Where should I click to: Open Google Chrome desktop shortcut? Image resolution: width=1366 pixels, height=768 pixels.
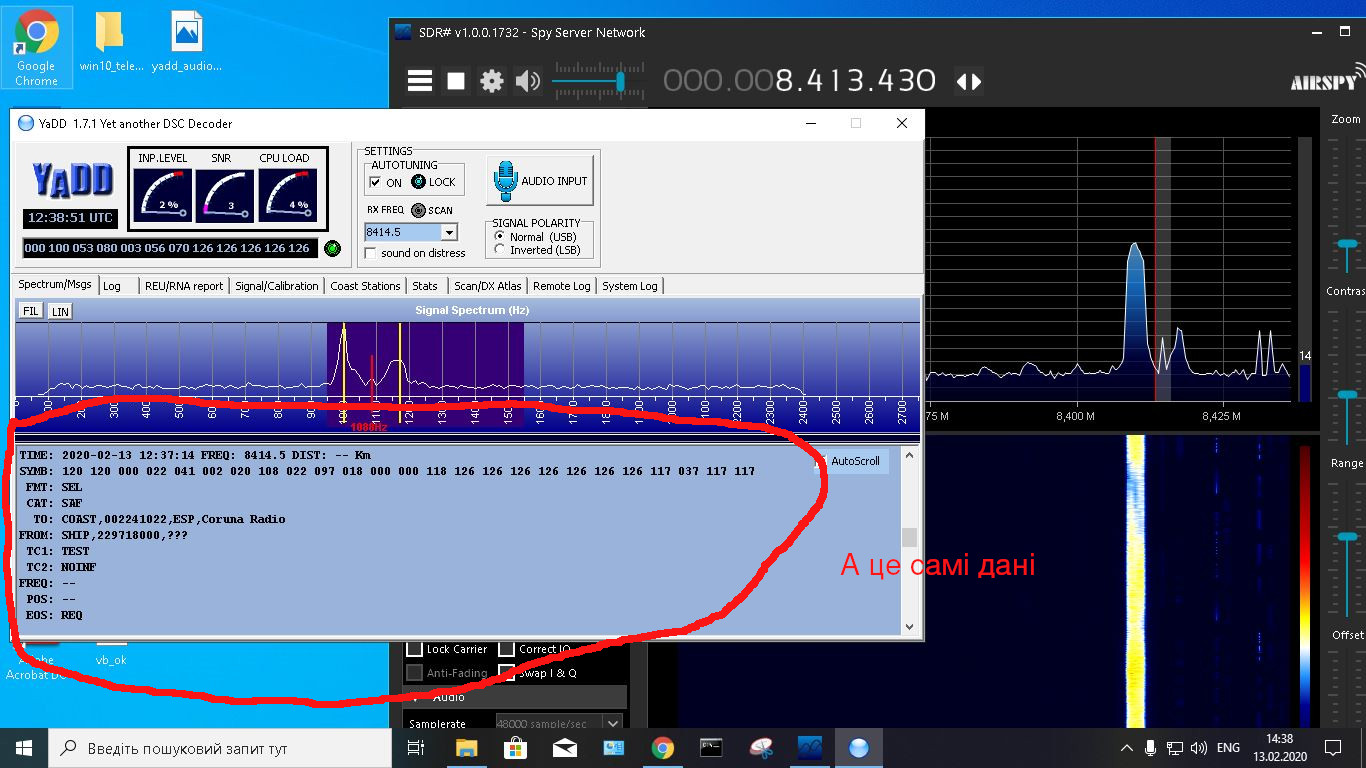[36, 48]
